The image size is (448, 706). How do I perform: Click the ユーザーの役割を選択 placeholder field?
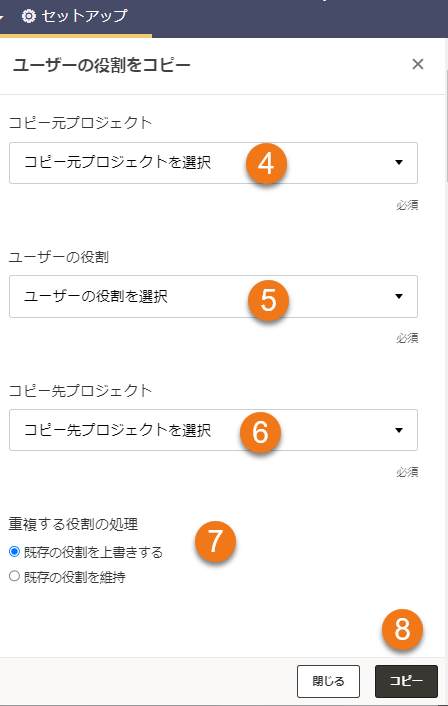213,297
